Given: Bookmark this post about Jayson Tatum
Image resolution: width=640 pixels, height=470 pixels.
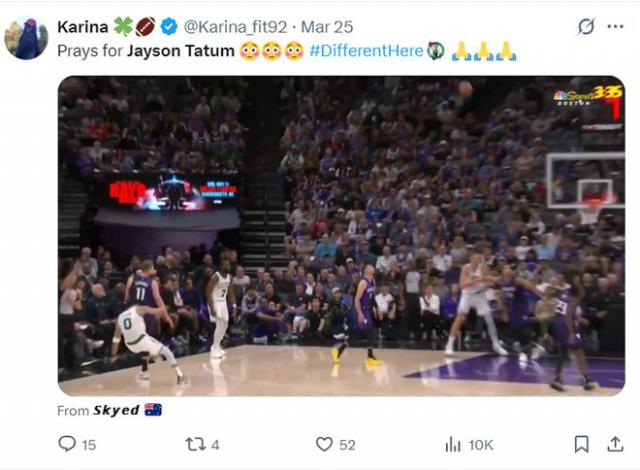Looking at the screenshot, I should pos(581,444).
